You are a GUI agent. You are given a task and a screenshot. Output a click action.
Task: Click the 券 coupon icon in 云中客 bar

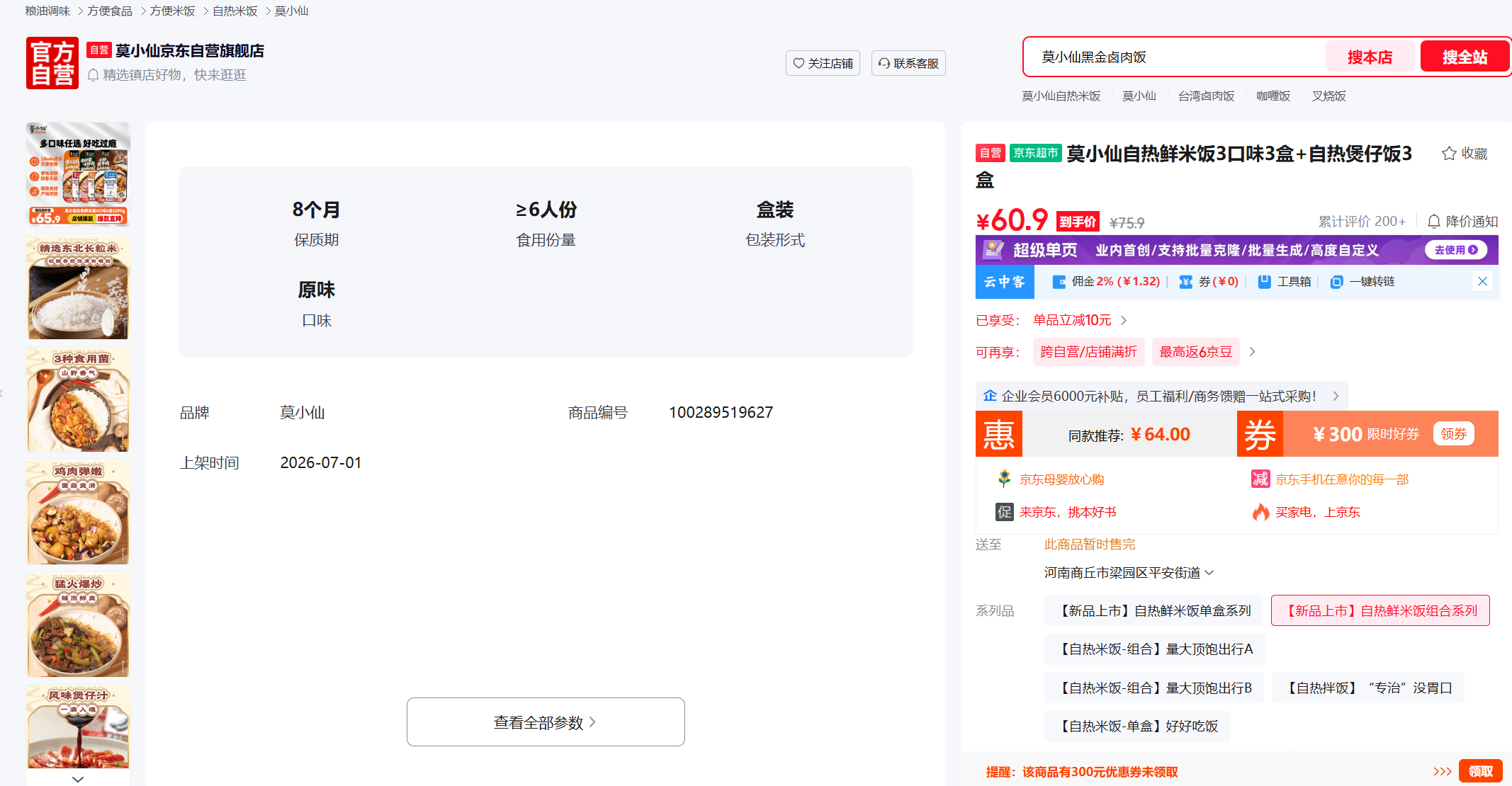tap(1185, 282)
